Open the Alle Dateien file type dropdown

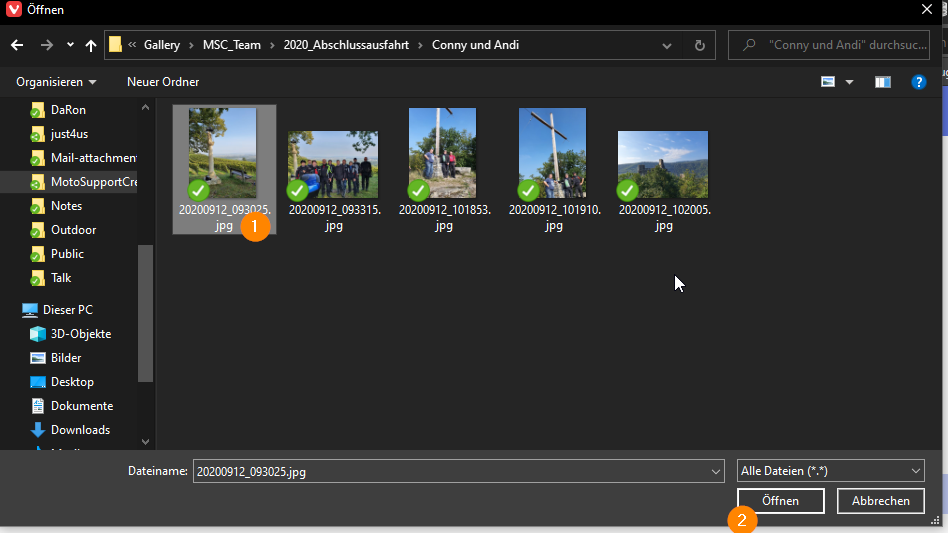pos(830,471)
